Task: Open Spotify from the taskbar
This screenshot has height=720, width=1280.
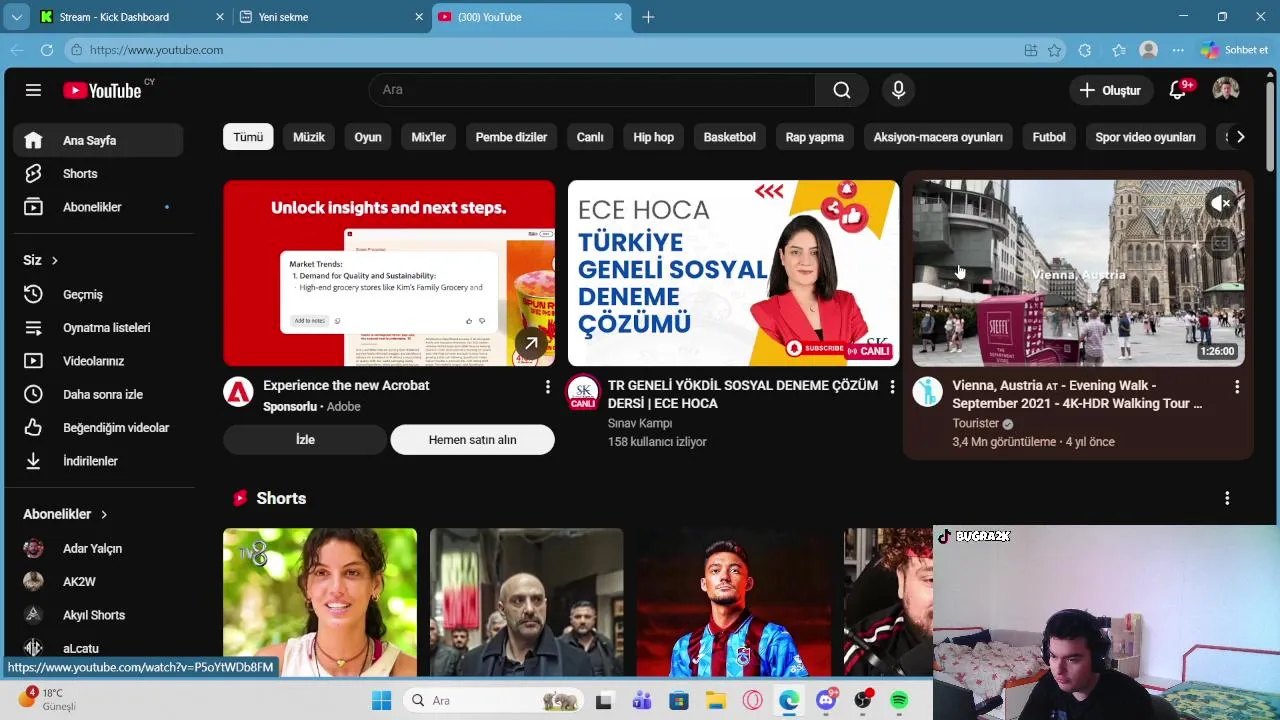Action: pos(899,701)
